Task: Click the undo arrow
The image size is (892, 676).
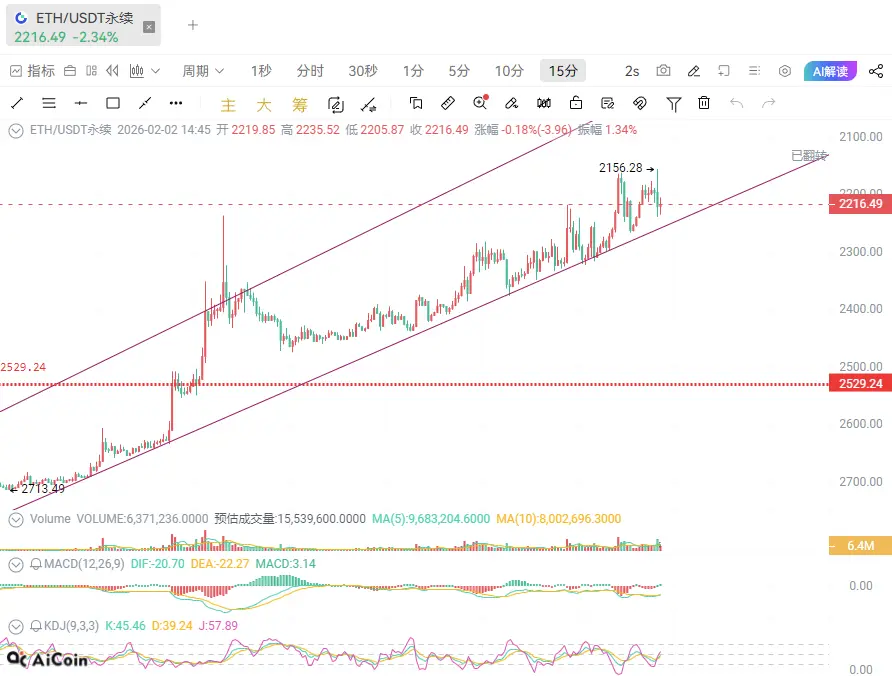Action: click(x=737, y=103)
